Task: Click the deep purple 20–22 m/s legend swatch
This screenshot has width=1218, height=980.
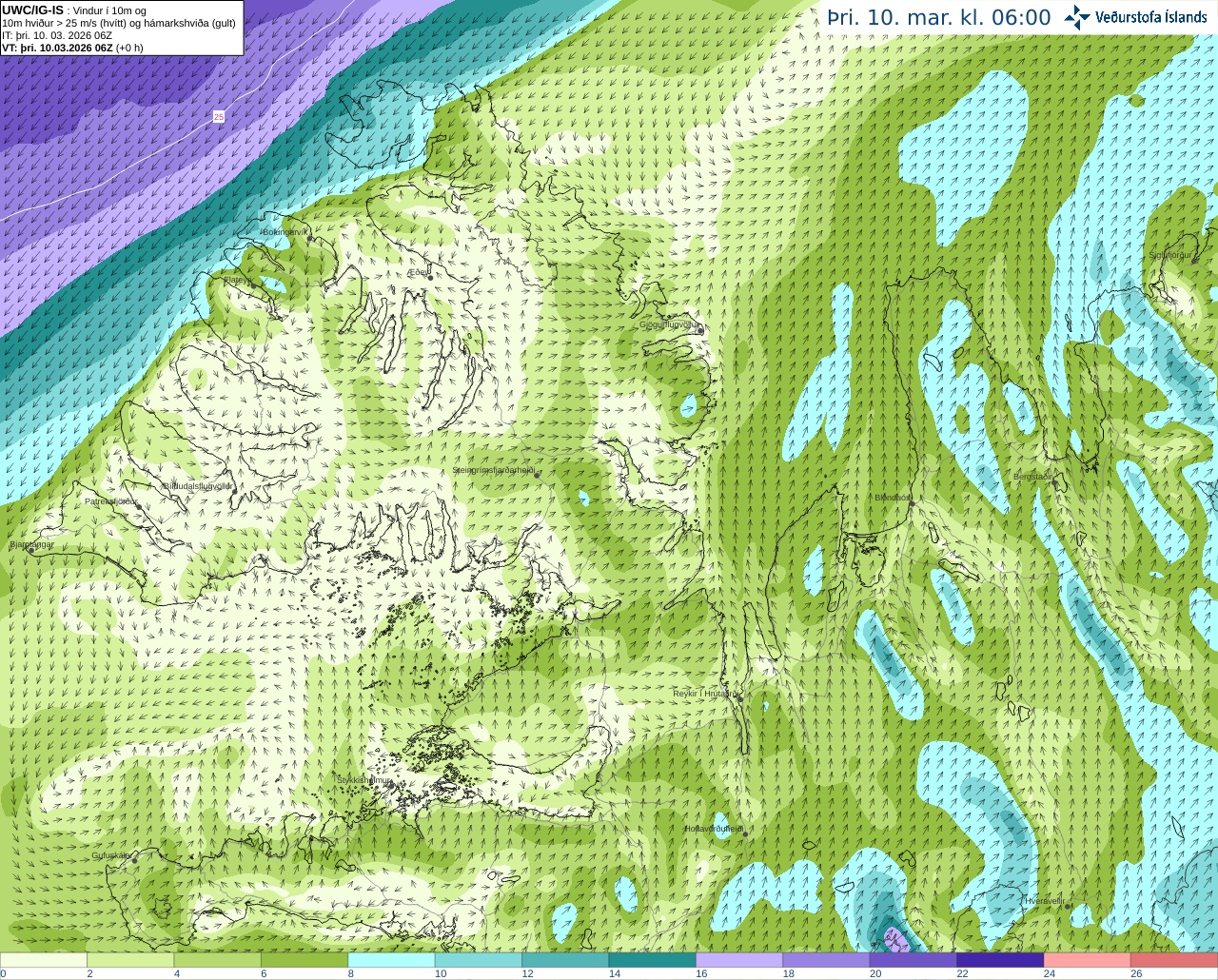Action: pos(913,960)
